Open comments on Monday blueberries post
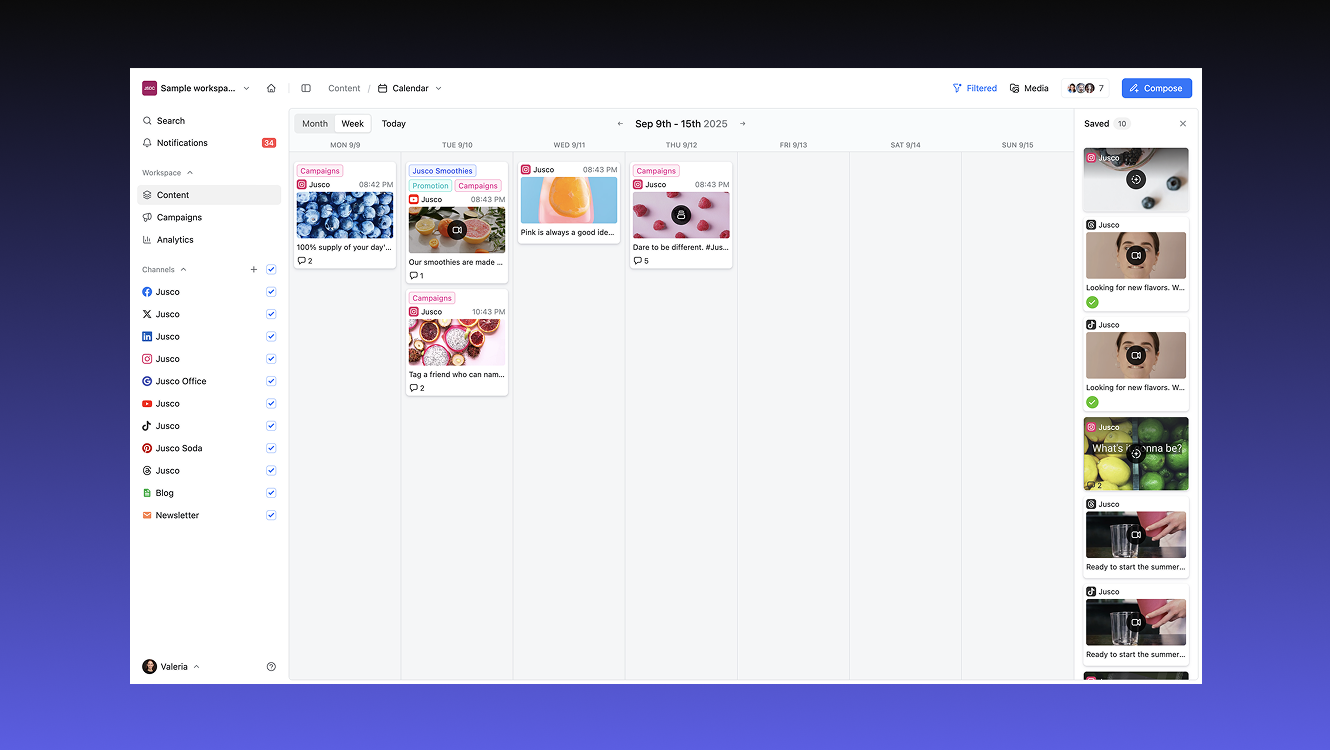 [305, 261]
